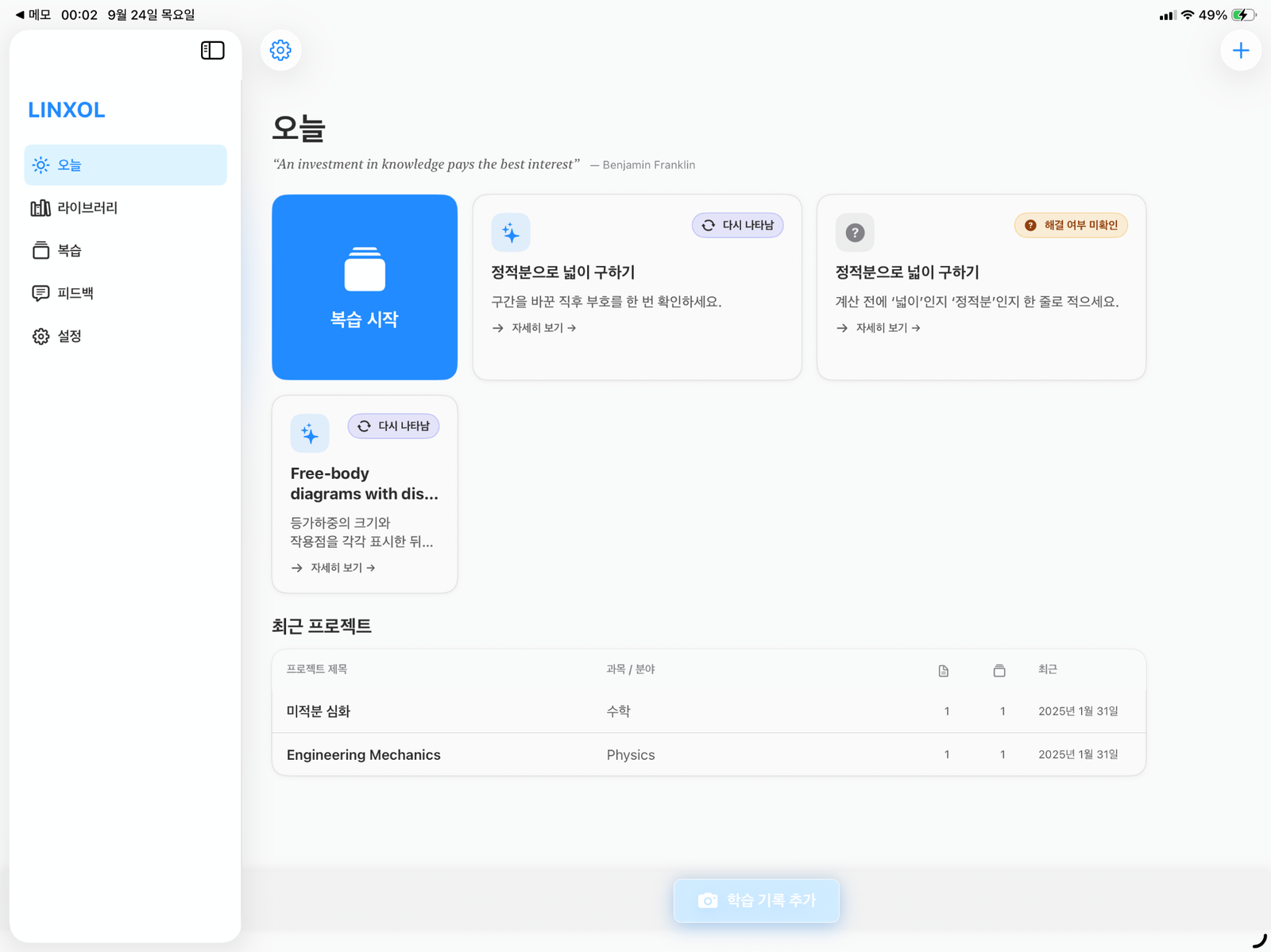
Task: Open settings via top gear icon
Action: [x=280, y=50]
